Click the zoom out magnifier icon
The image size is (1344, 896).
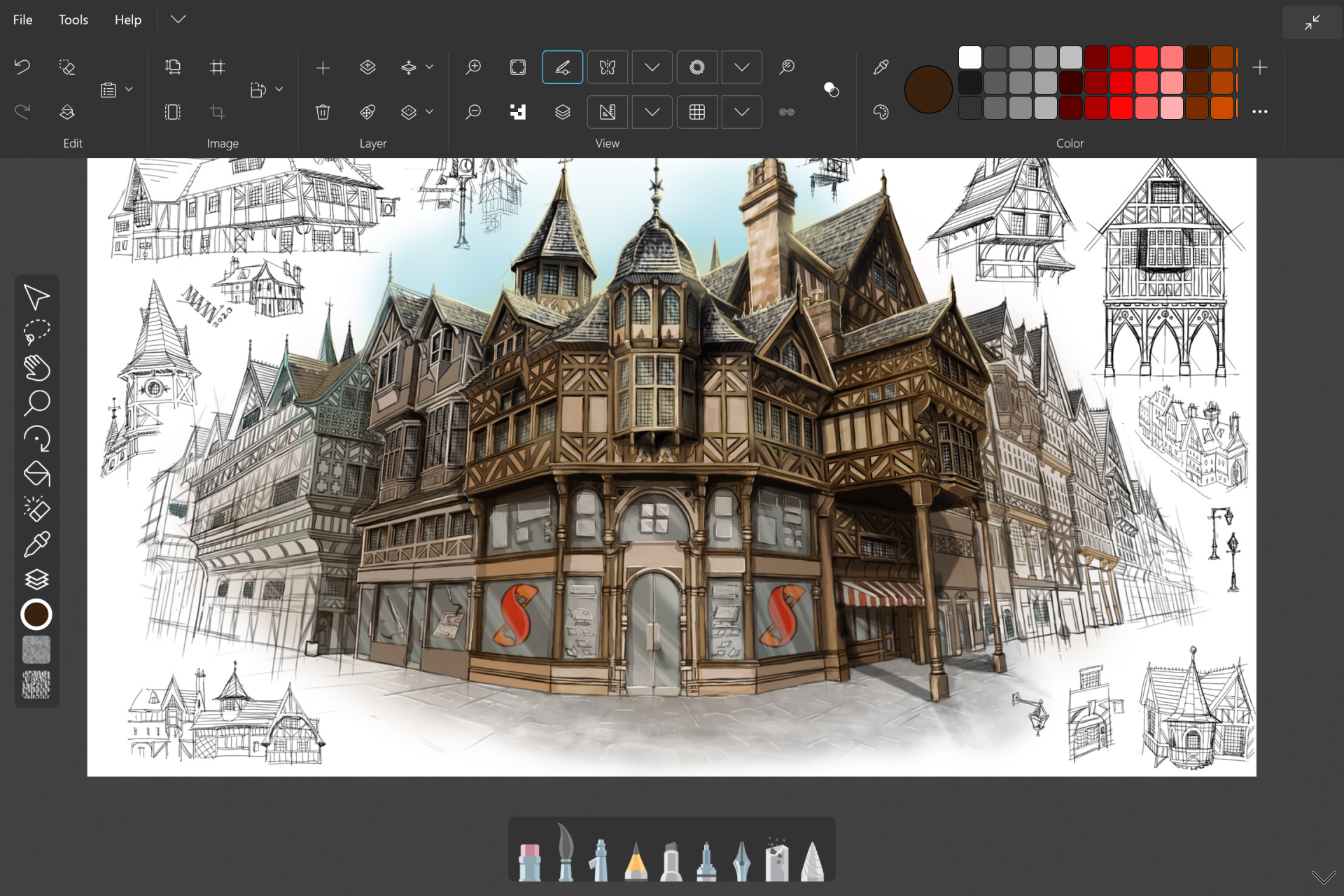point(474,112)
